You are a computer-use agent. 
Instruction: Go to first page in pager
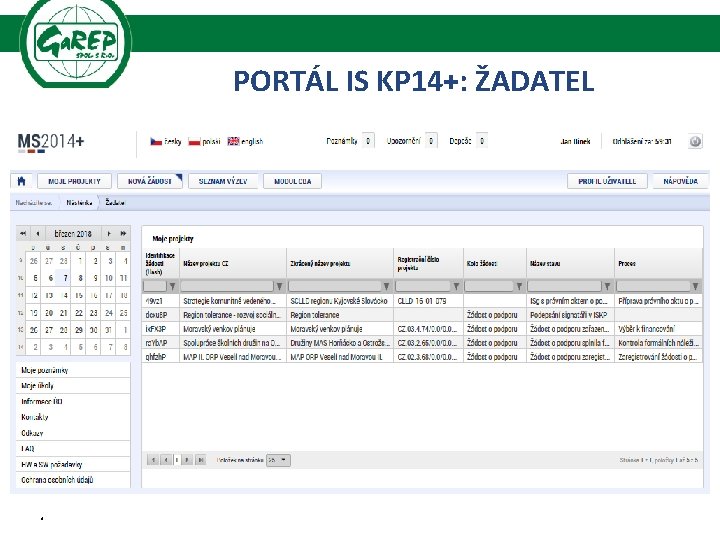point(153,460)
